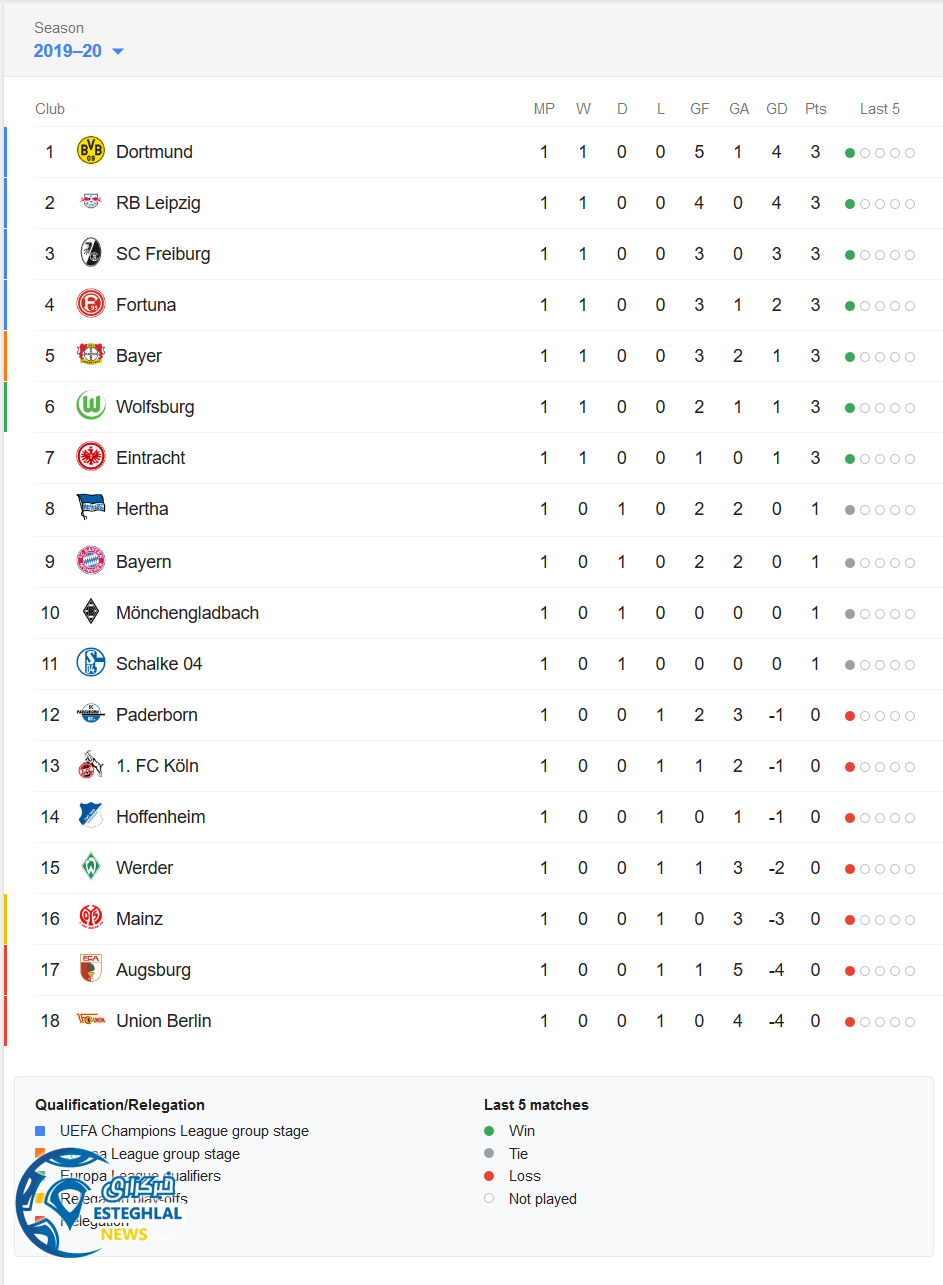Click the Pts column header
The width and height of the screenshot is (943, 1285).
[816, 109]
